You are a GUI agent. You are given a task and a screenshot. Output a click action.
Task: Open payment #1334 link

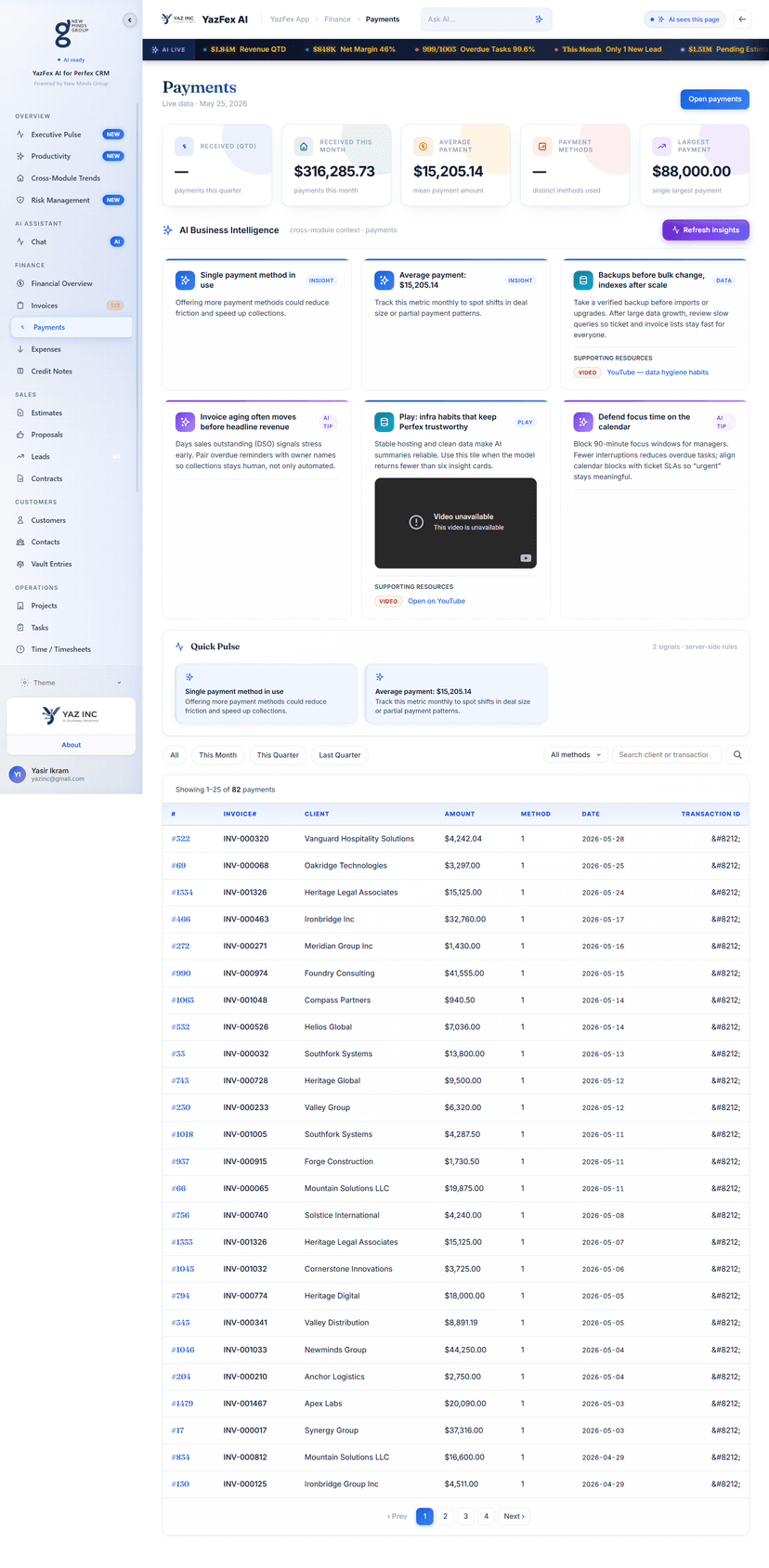182,893
